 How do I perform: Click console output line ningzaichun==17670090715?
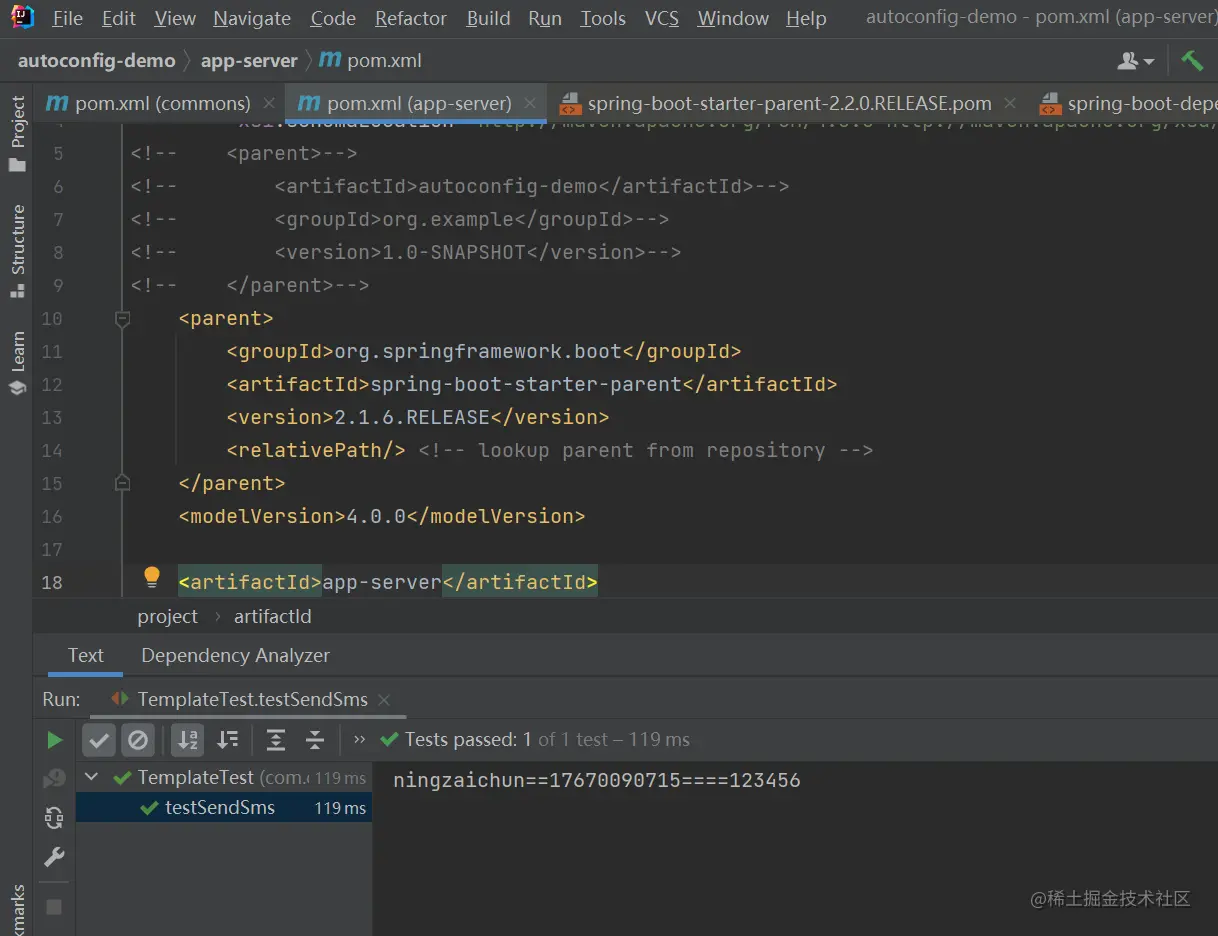pos(597,780)
